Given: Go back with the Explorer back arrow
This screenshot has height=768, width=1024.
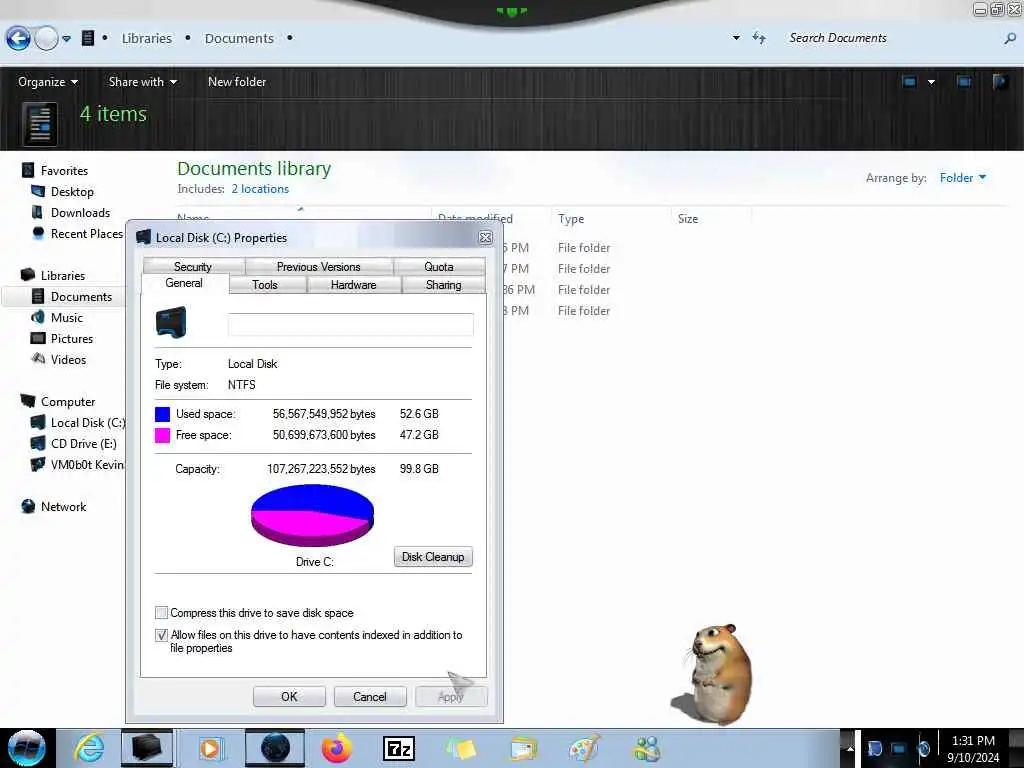Looking at the screenshot, I should (18, 39).
